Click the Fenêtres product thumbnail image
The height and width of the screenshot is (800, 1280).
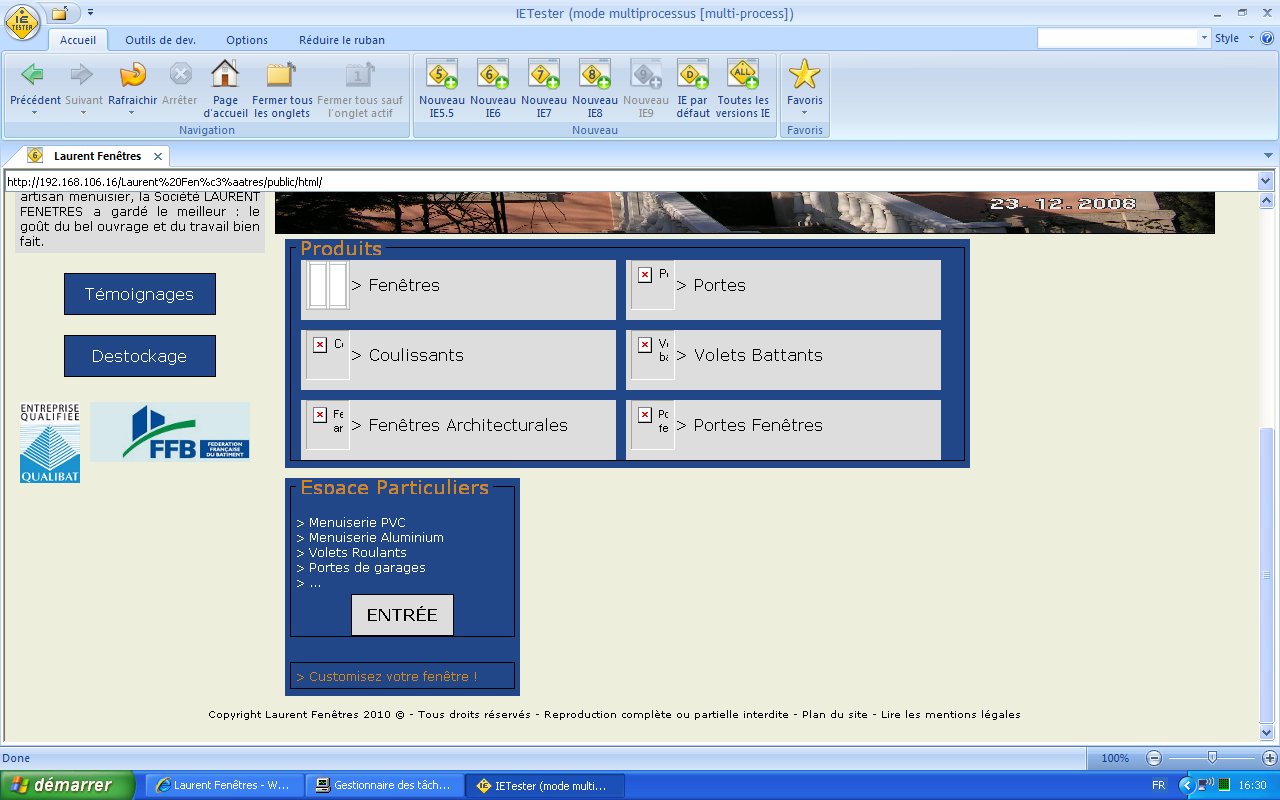(x=327, y=285)
